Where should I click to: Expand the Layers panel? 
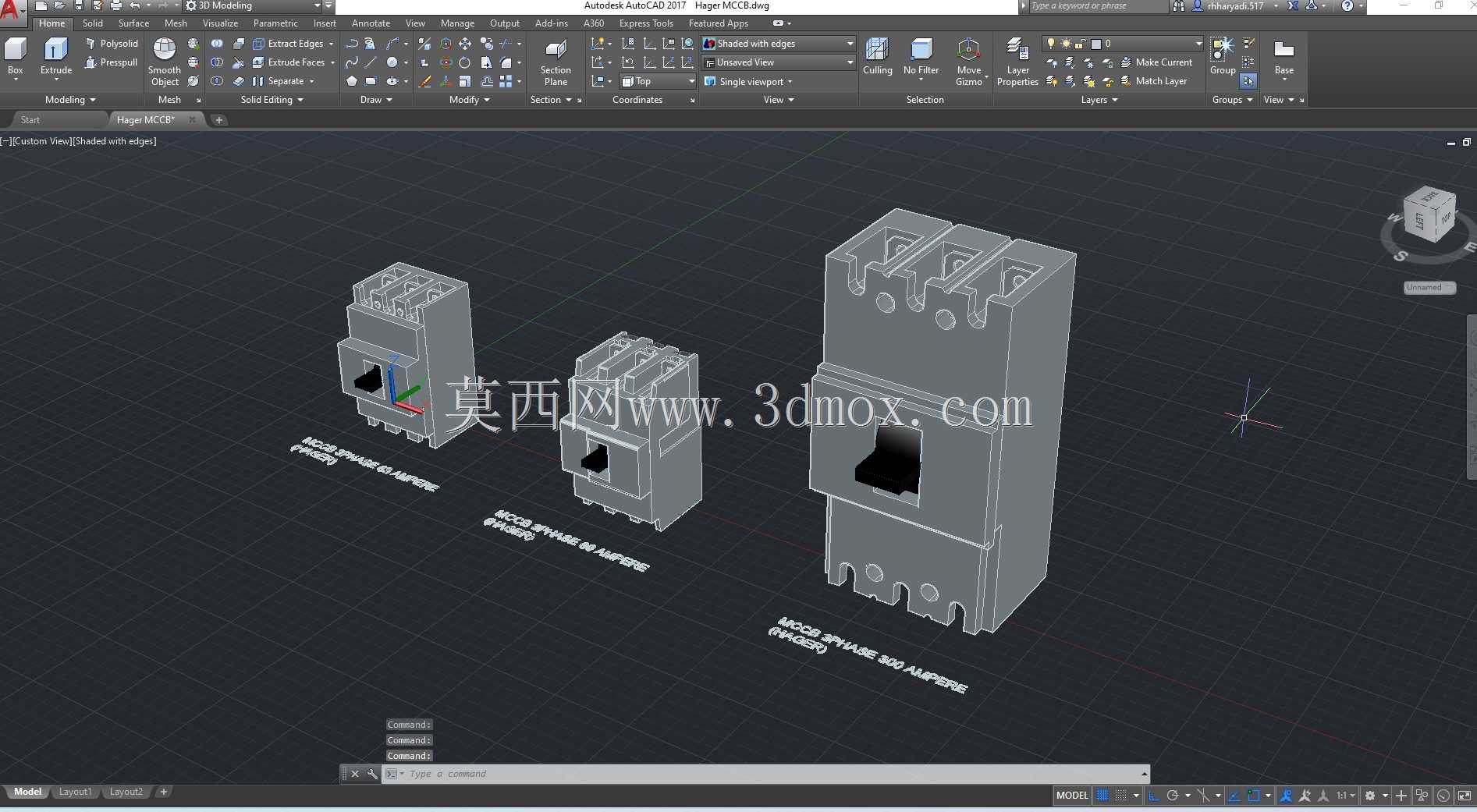(x=1099, y=100)
